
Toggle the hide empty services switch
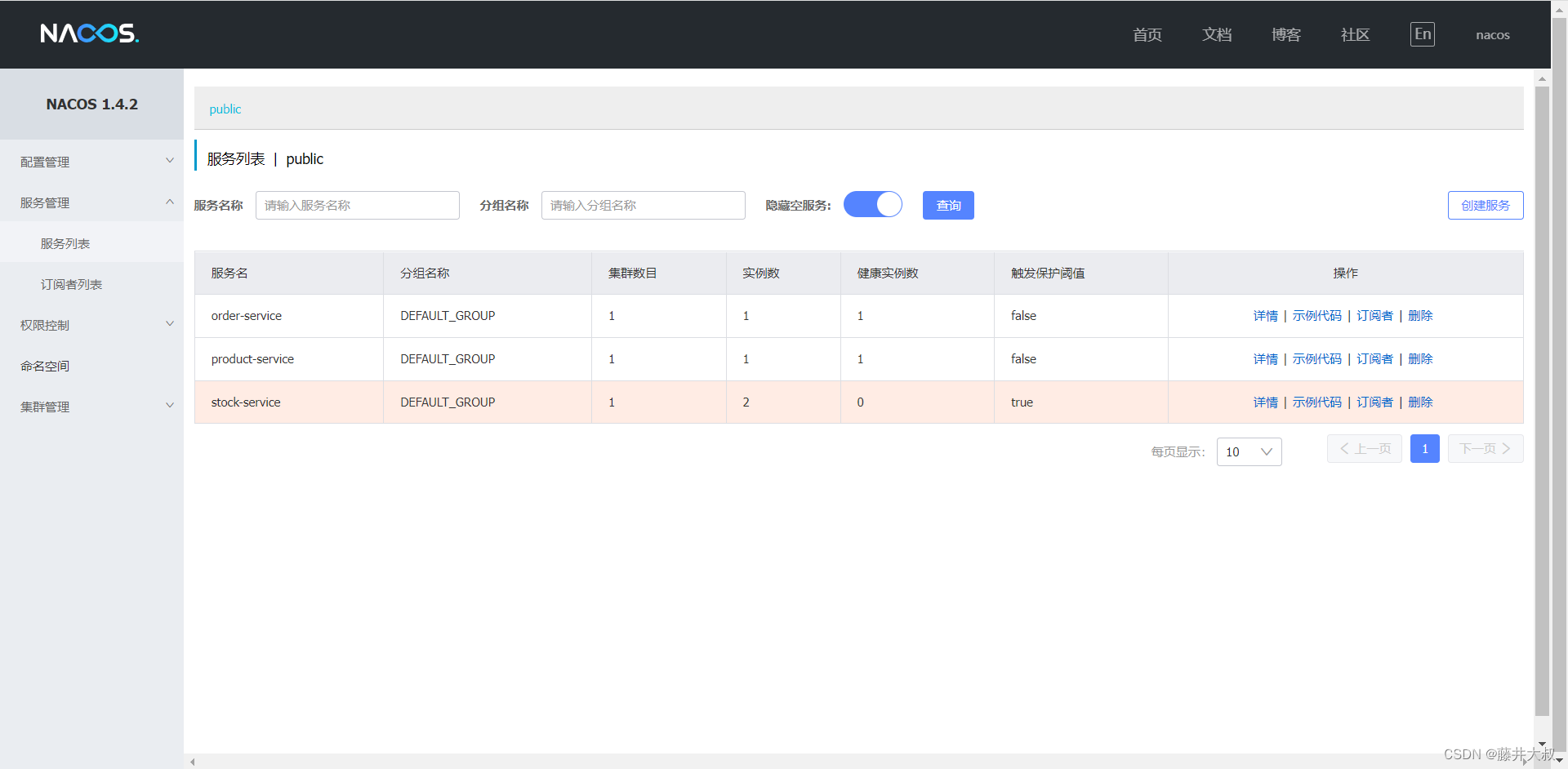(872, 204)
